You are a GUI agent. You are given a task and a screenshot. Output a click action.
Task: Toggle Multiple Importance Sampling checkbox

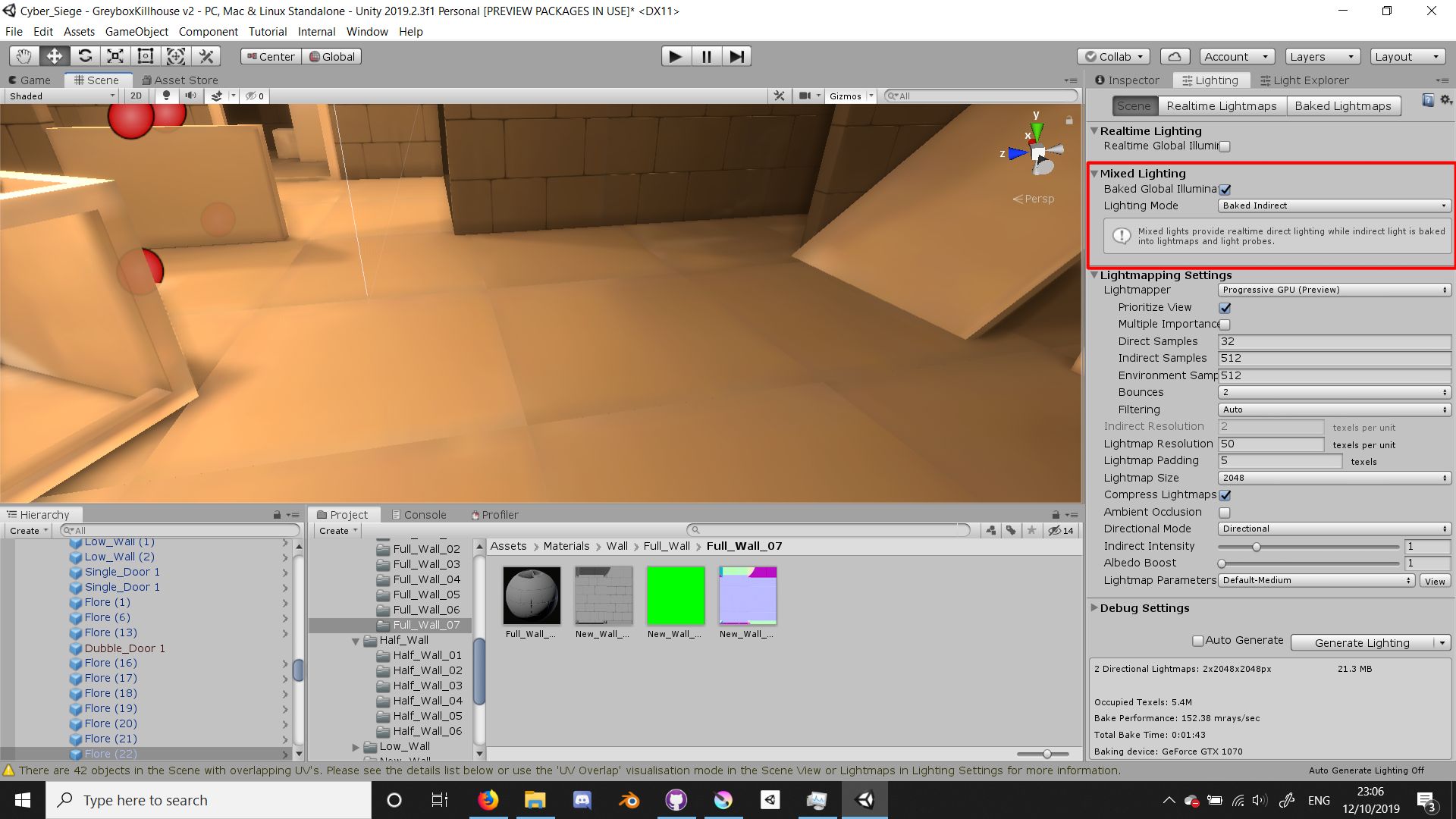(x=1225, y=325)
